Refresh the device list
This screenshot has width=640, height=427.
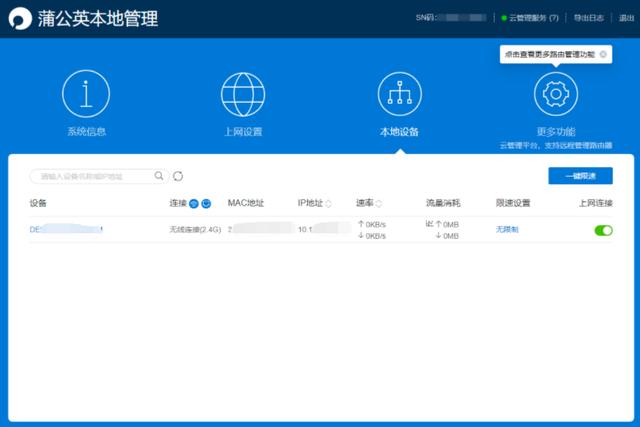tap(178, 176)
